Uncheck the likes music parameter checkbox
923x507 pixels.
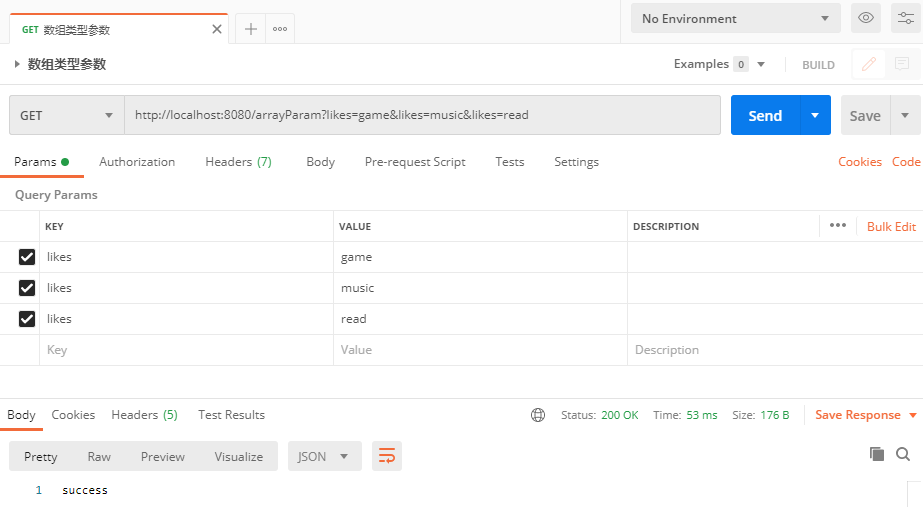click(x=27, y=288)
